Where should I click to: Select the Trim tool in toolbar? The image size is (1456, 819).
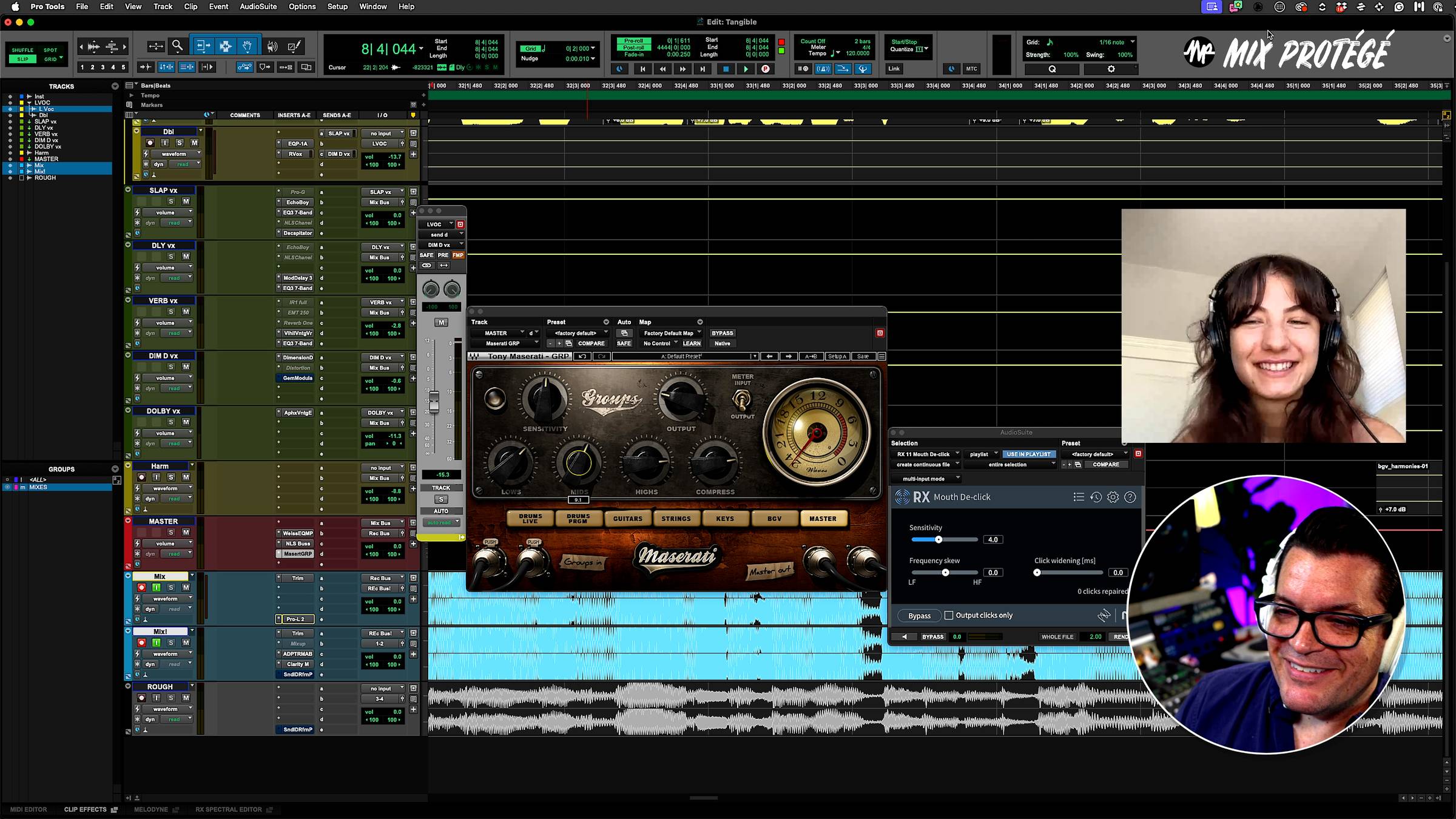[x=203, y=46]
